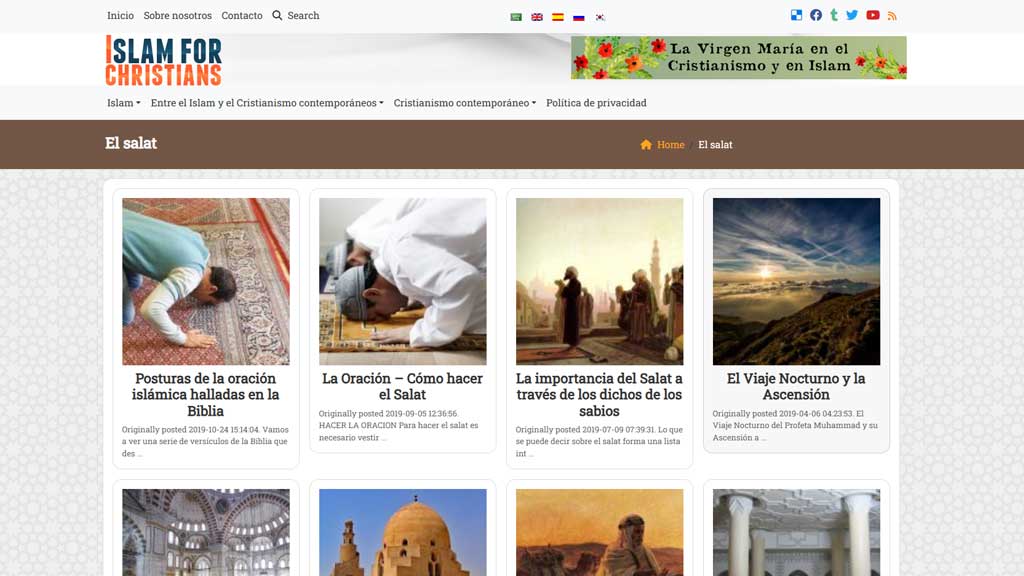Screen dimensions: 1024x576
Task: Click the Home house icon in breadcrumb
Action: coord(645,144)
